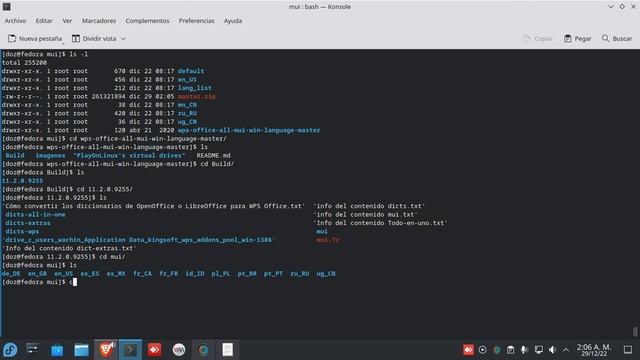Click the terminal vertical scrollbar handle
Viewport: 640px width, 360px height.
pyautogui.click(x=635, y=331)
